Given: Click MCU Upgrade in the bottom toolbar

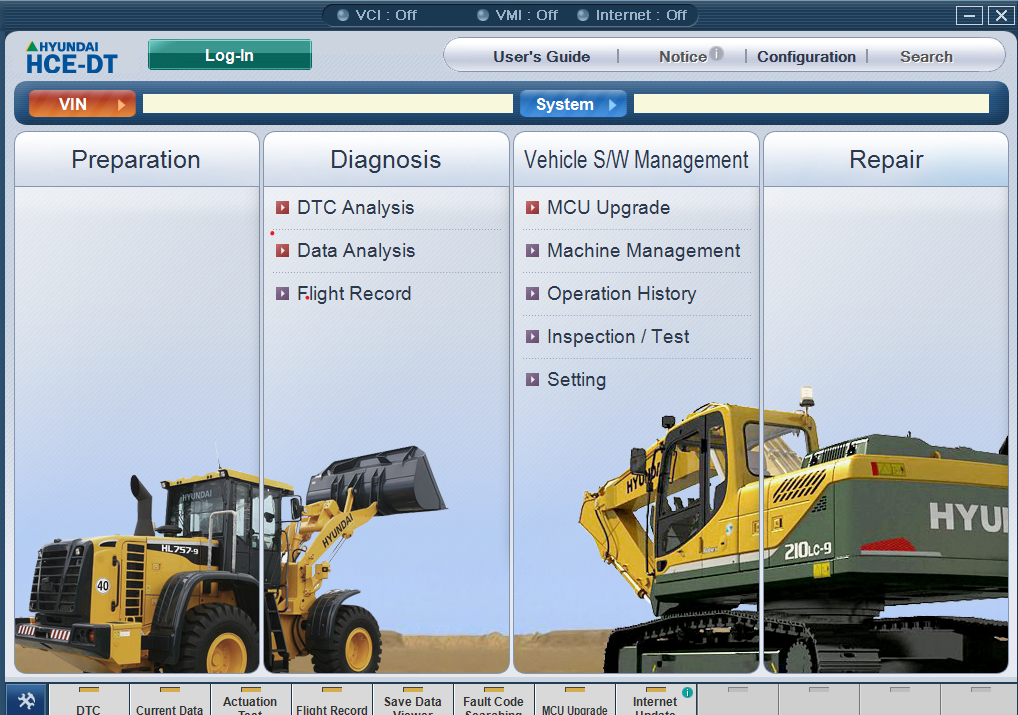Looking at the screenshot, I should pos(575,700).
